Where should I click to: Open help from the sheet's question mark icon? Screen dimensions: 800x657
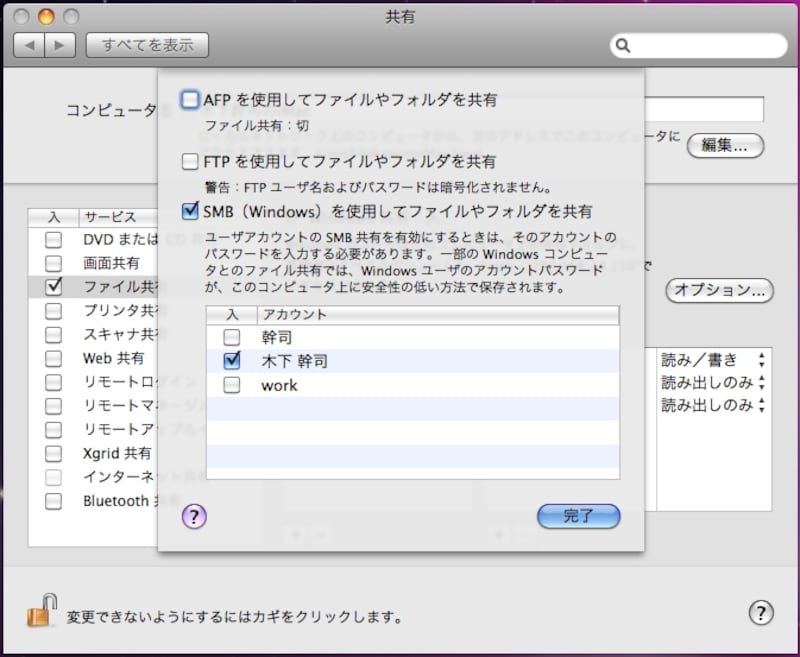coord(194,517)
